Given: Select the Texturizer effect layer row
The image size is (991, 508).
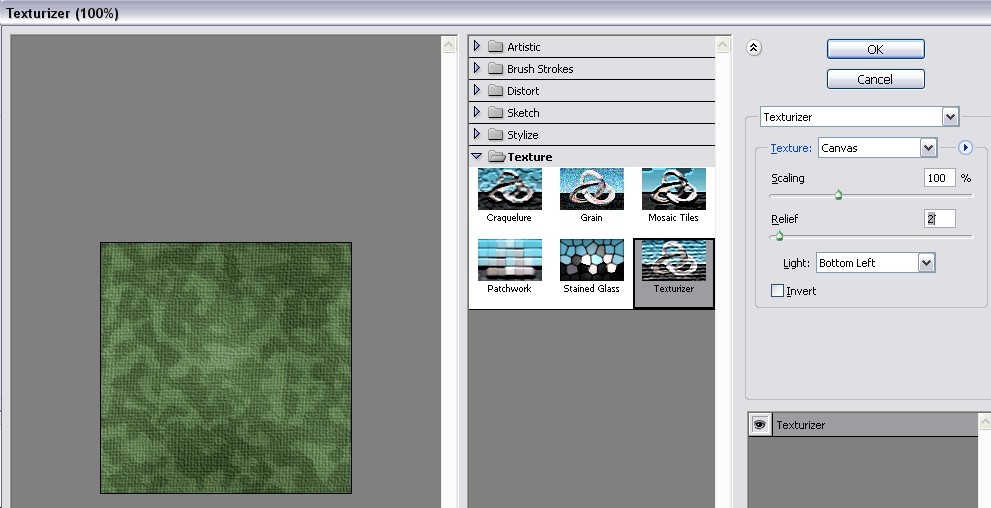Looking at the screenshot, I should [x=863, y=425].
